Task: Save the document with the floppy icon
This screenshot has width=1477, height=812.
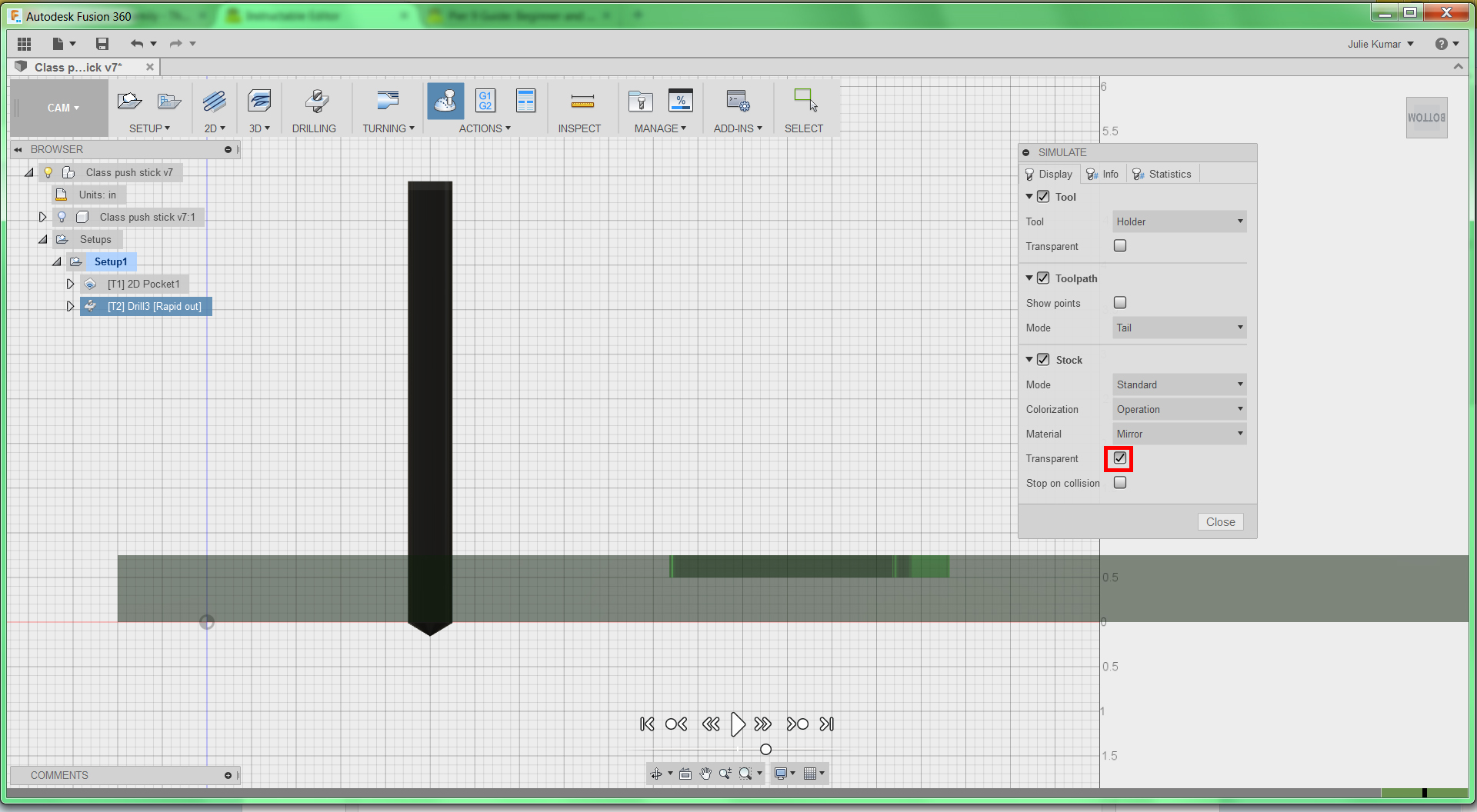Action: [102, 44]
